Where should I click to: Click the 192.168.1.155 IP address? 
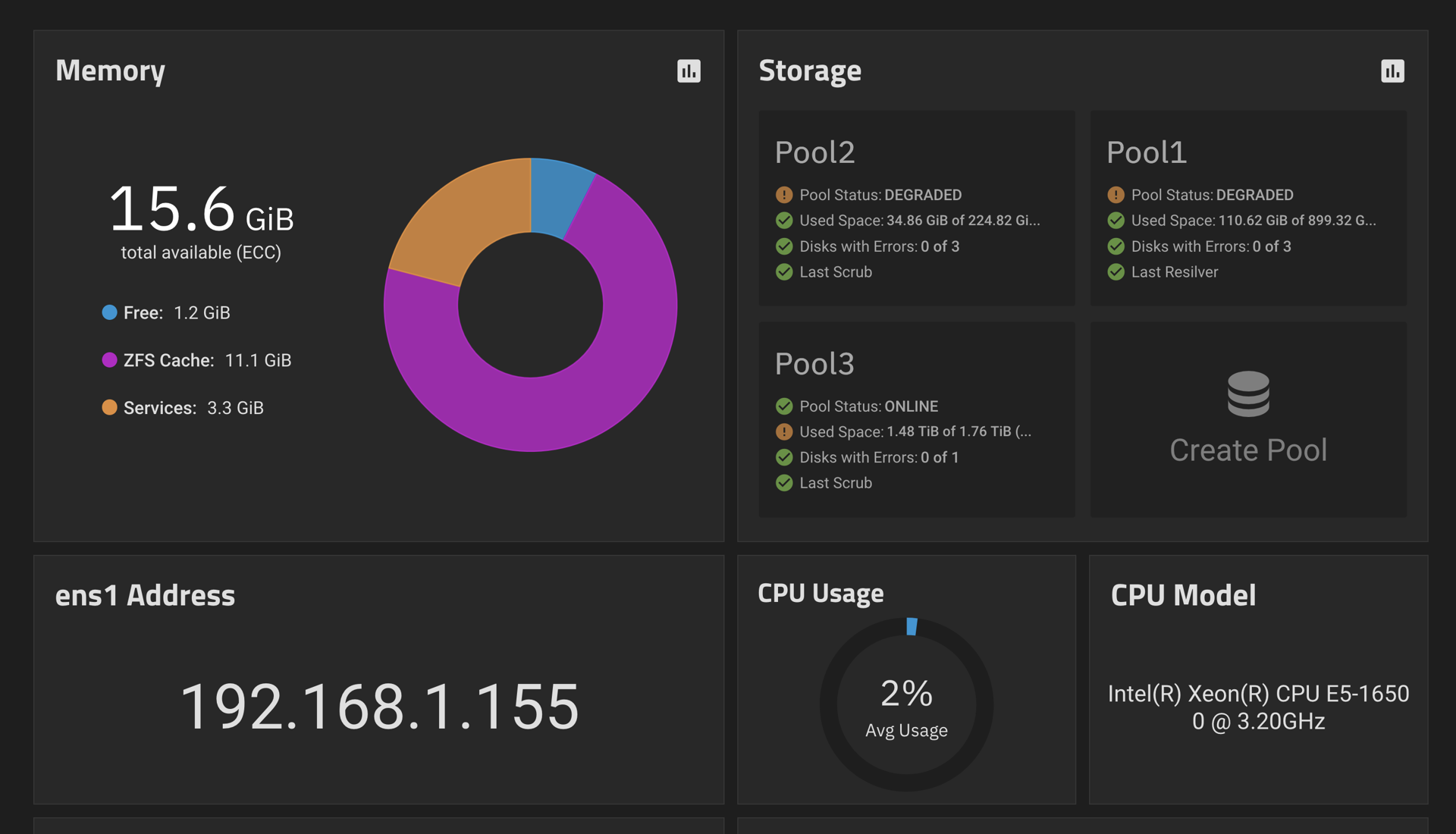click(x=379, y=707)
